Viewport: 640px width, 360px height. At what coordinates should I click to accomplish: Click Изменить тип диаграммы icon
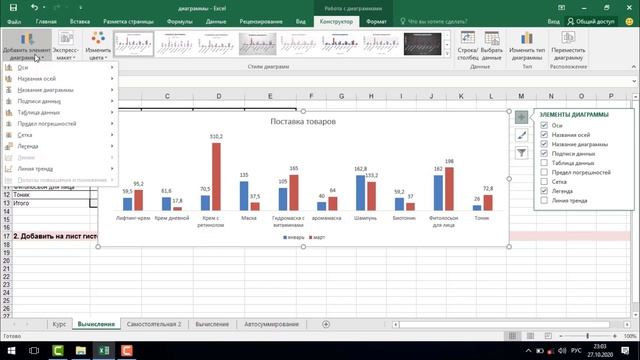coord(527,46)
